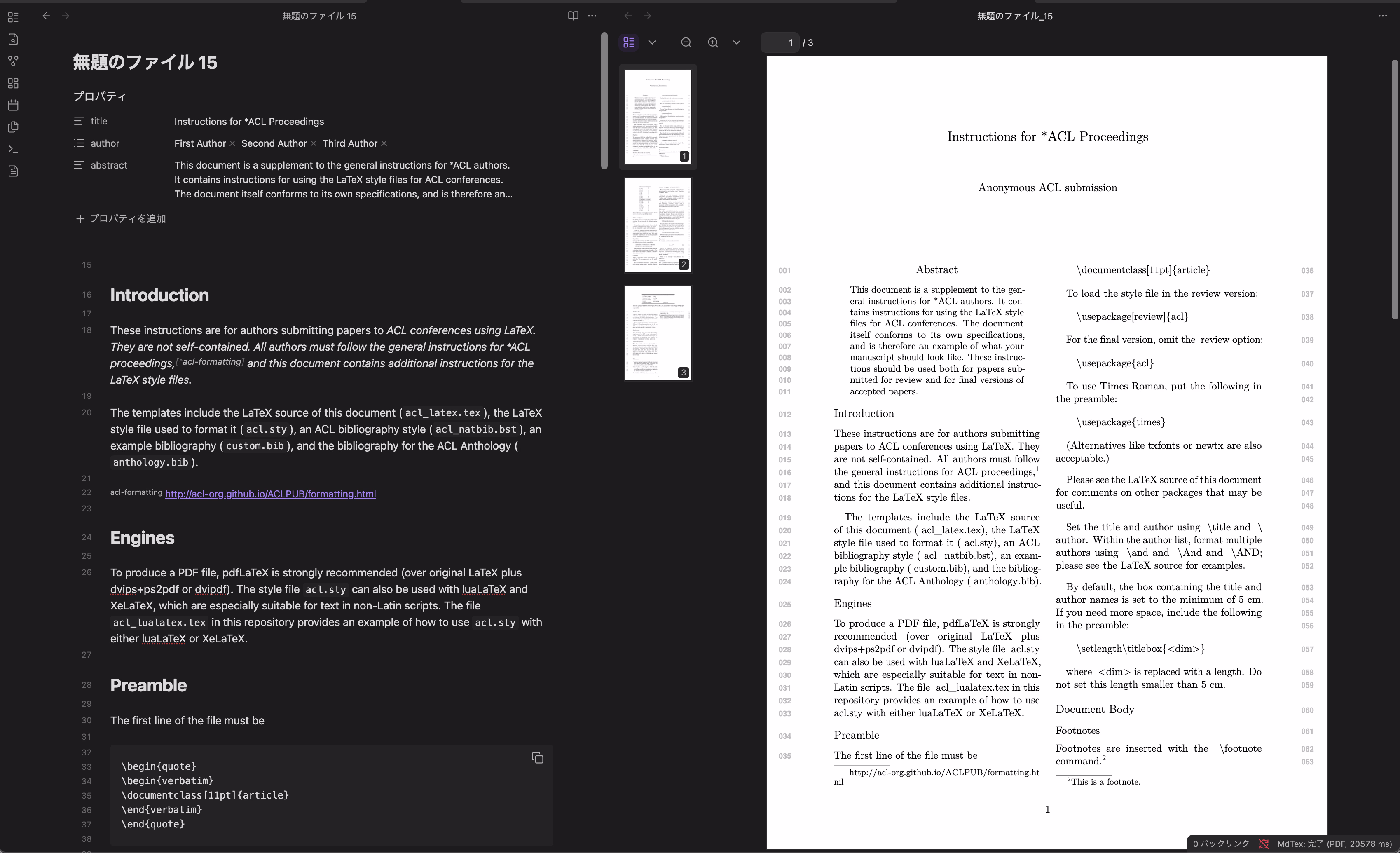Click the MdTex 完了 status bar message

(1334, 844)
